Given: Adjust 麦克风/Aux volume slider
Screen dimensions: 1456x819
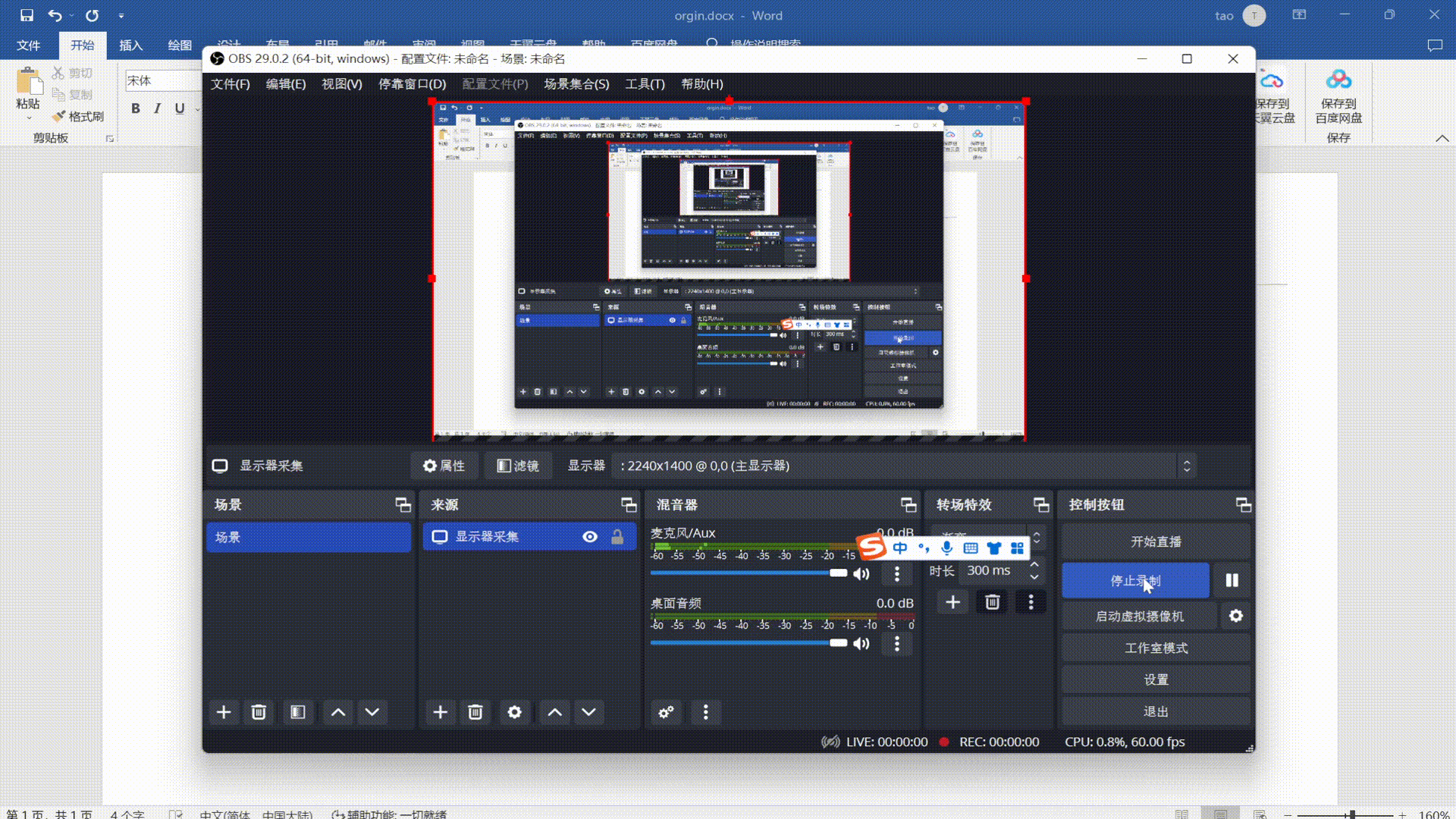Looking at the screenshot, I should pos(748,573).
